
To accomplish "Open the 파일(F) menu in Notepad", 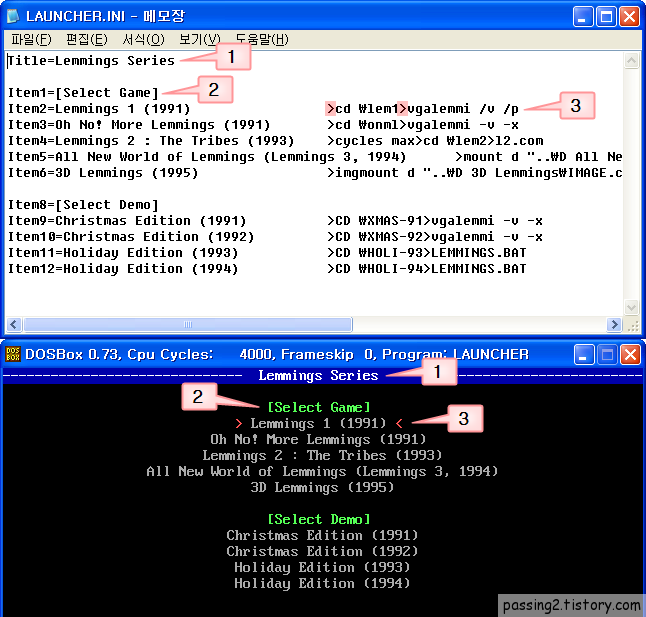I will (x=31, y=40).
